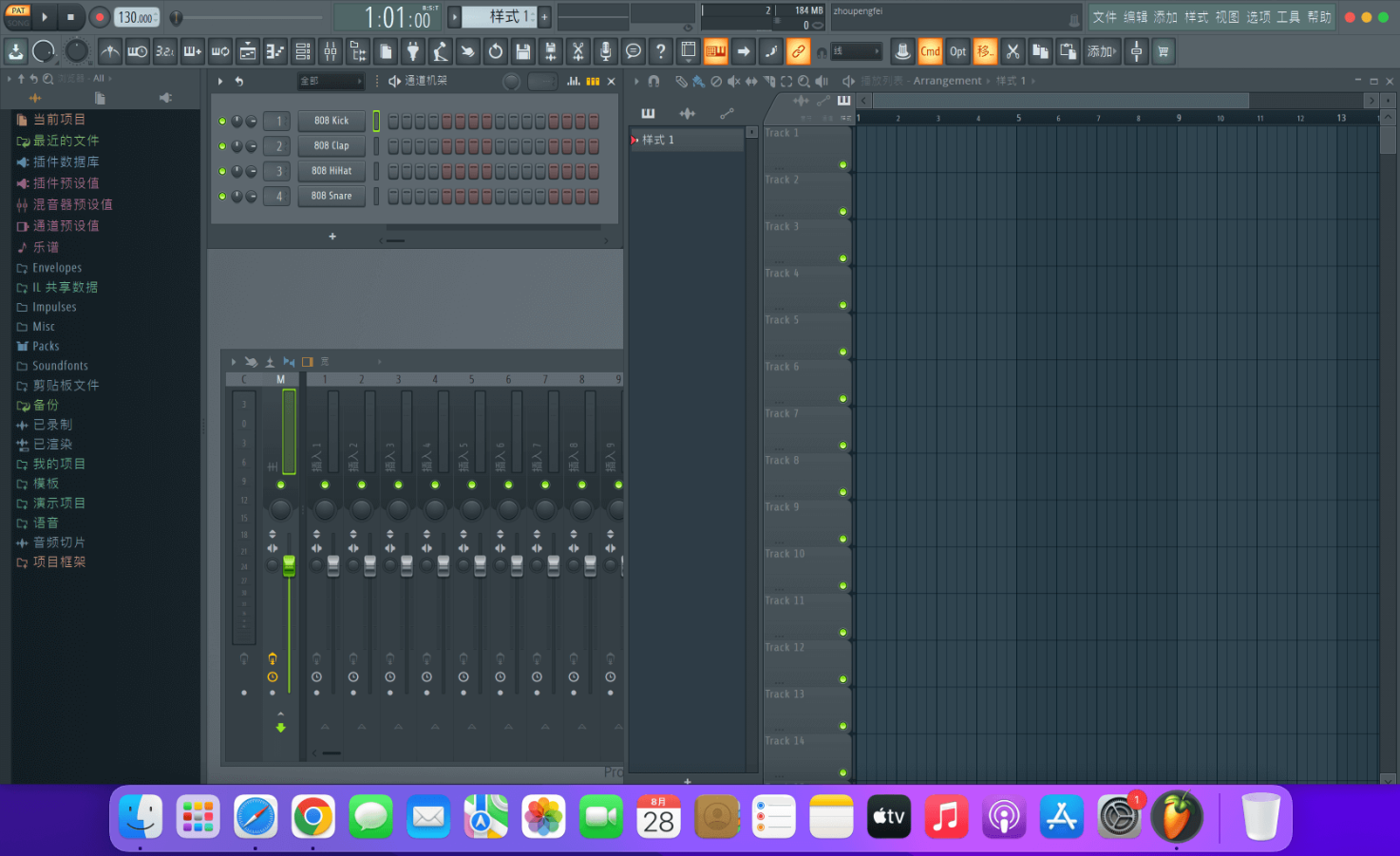Toggle the metronome icon in toolbar
1400x856 pixels.
coord(110,51)
